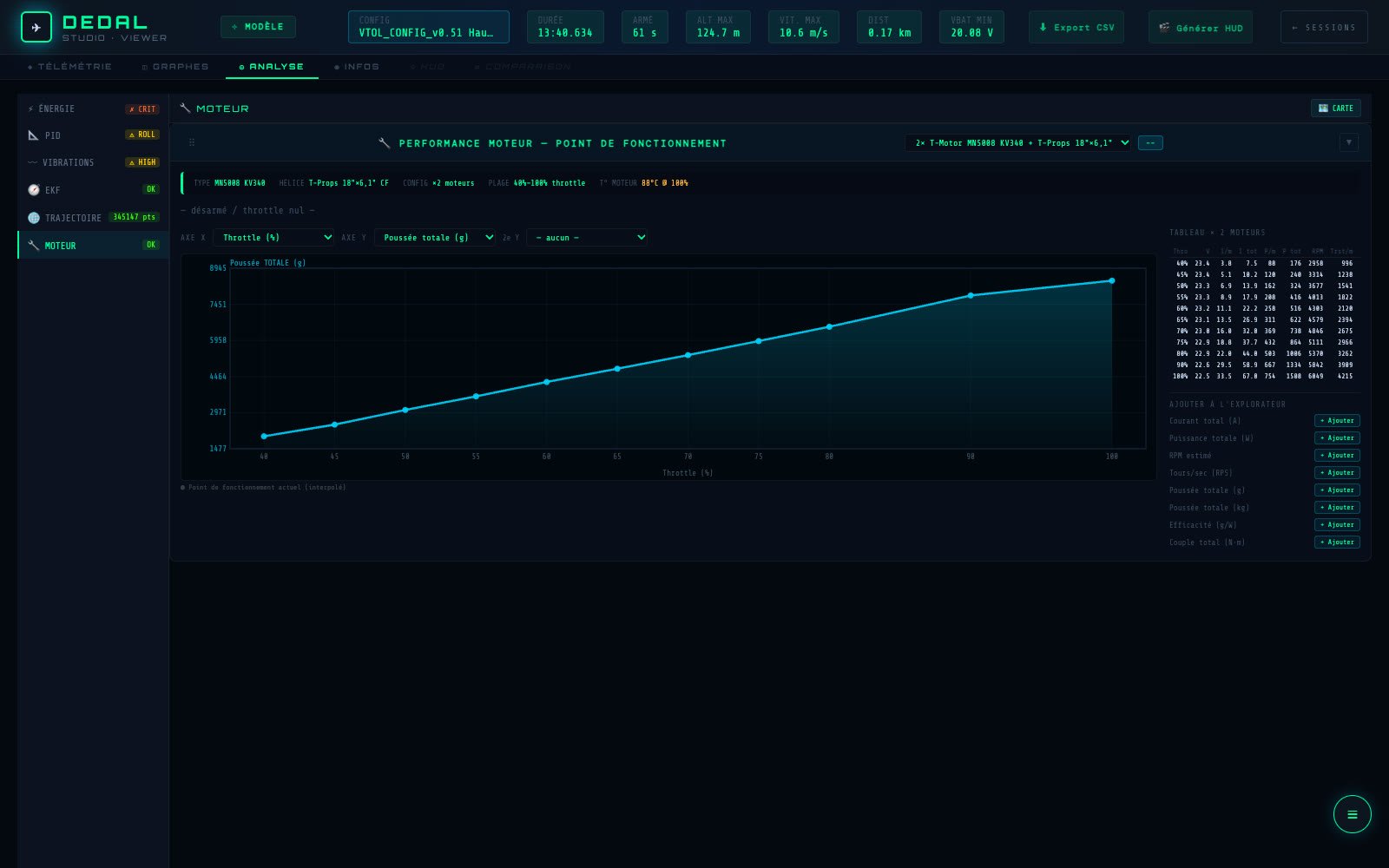Screen dimensions: 1389x868
Task: Click the '--' button beside motor dropdown
Action: [1150, 142]
